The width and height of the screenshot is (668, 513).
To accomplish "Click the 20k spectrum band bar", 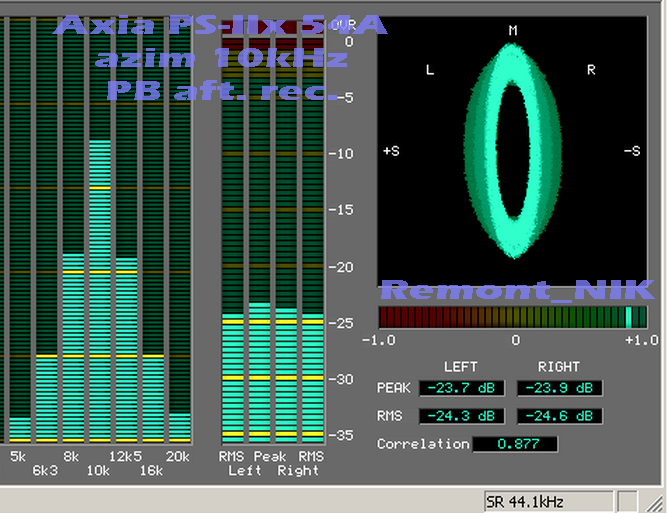I will pos(179,427).
